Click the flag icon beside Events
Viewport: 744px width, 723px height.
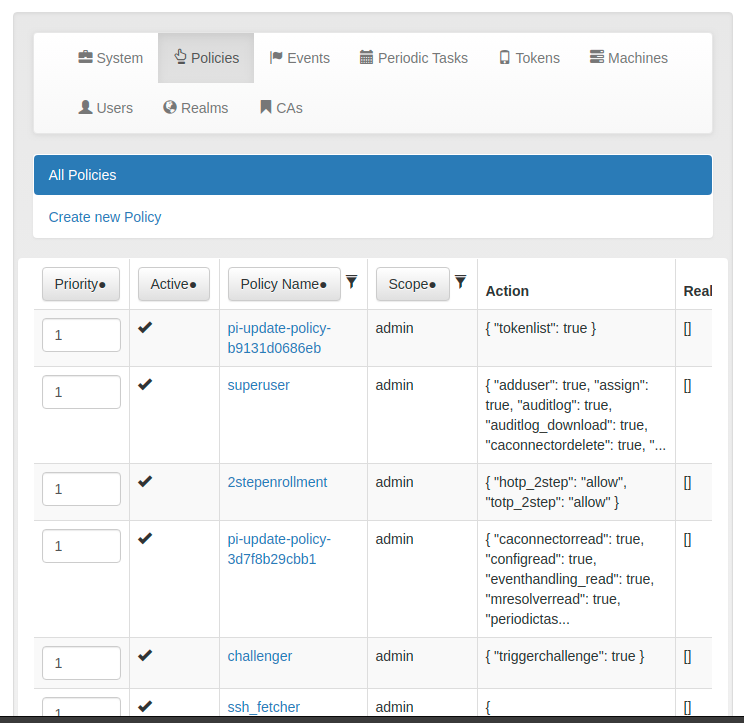276,57
